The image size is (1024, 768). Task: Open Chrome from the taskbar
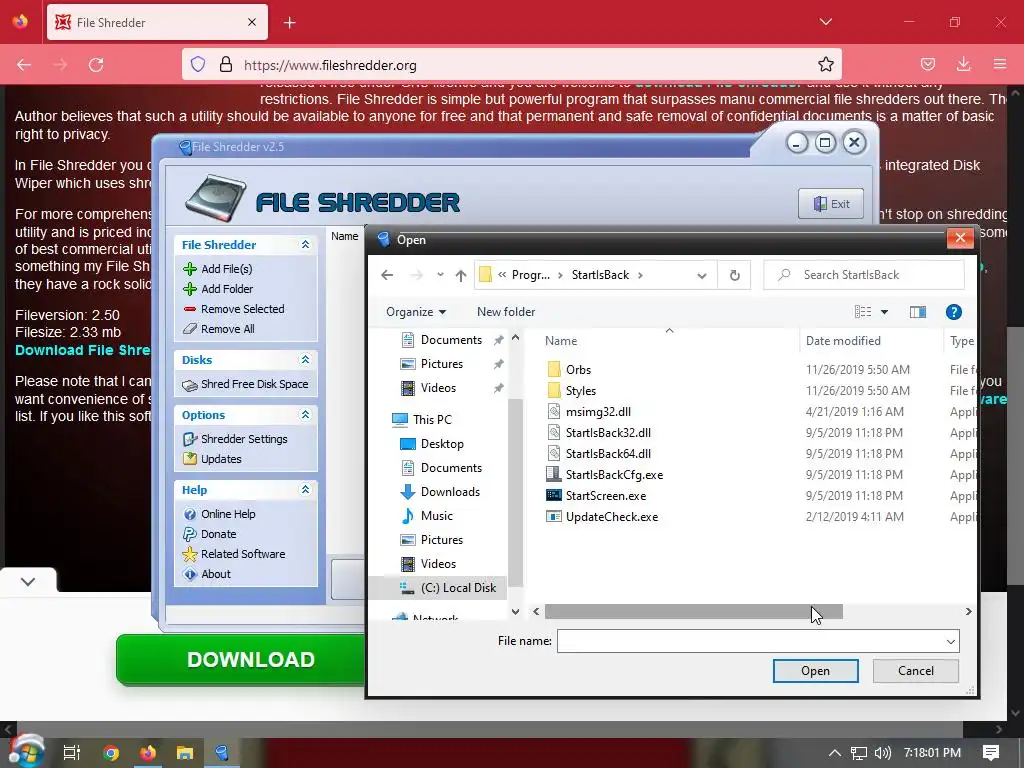[111, 753]
